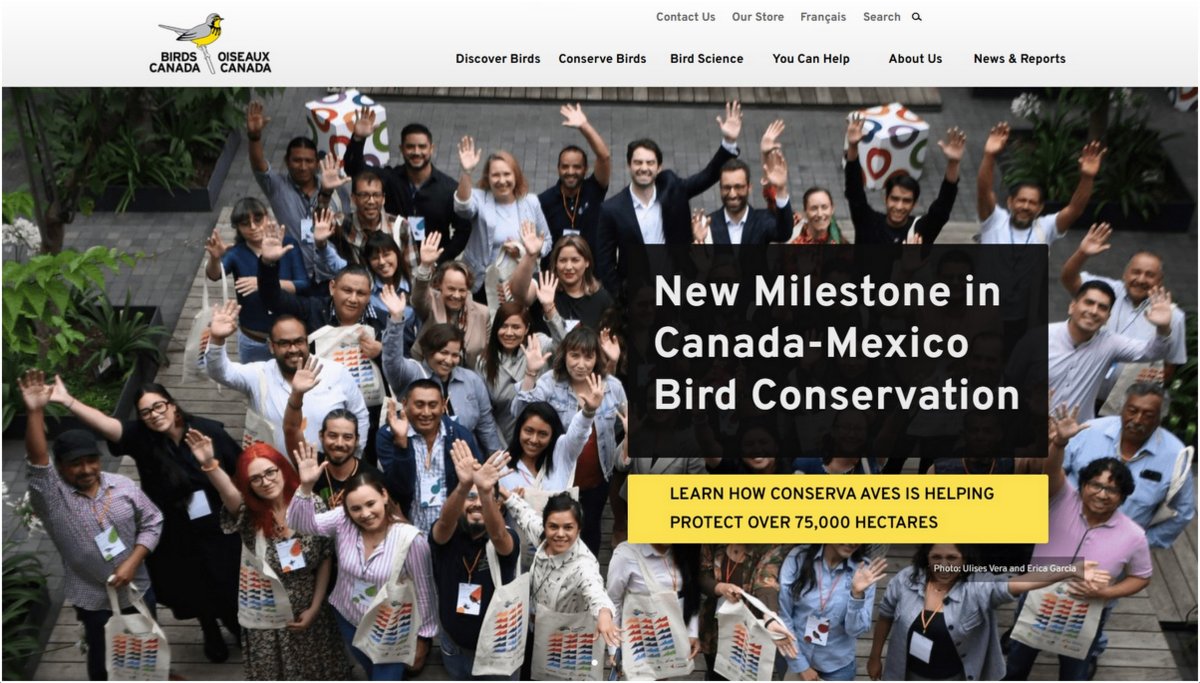
Task: Open the Bird Science menu
Action: point(706,59)
